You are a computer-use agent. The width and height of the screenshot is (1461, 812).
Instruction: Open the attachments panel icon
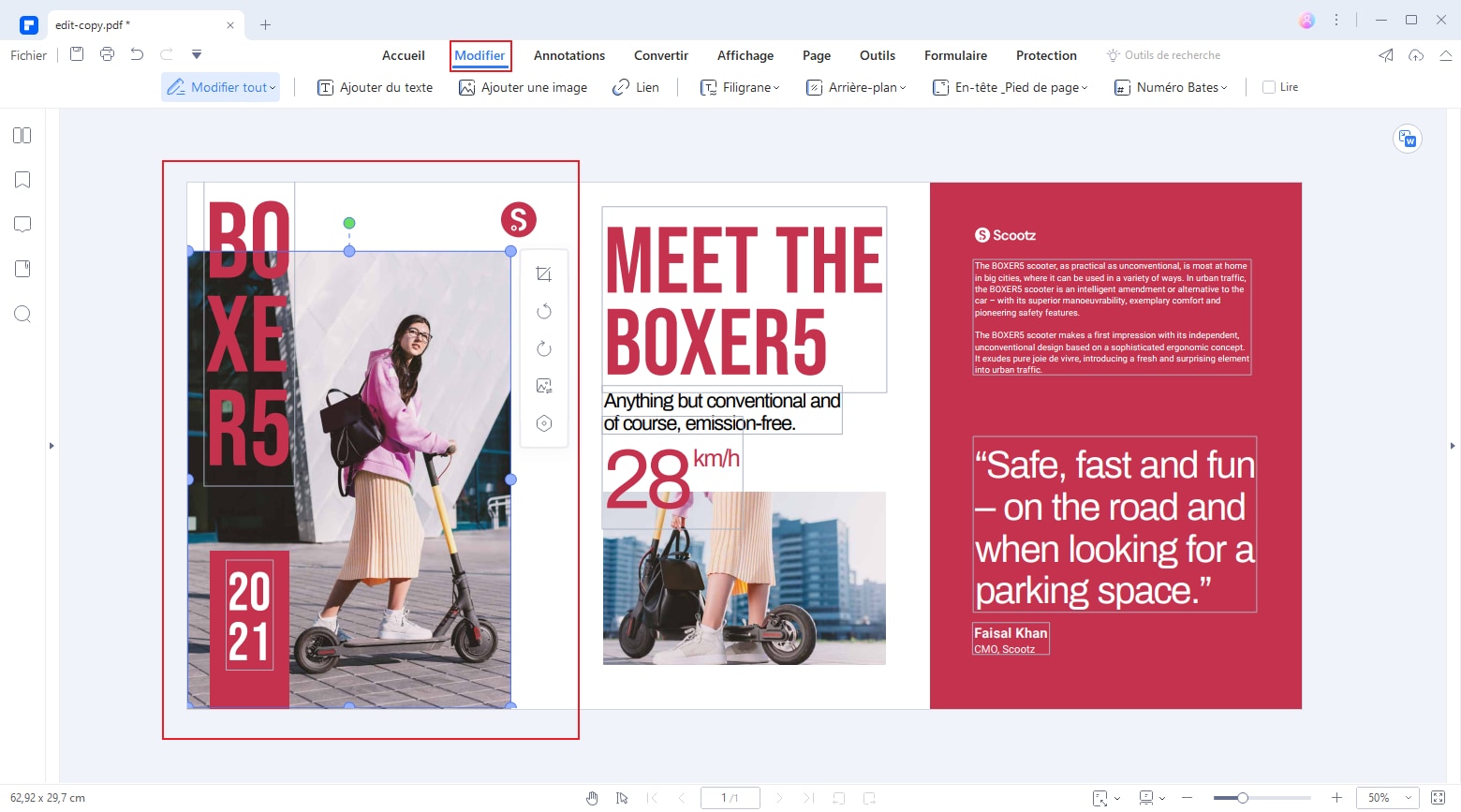(x=22, y=269)
